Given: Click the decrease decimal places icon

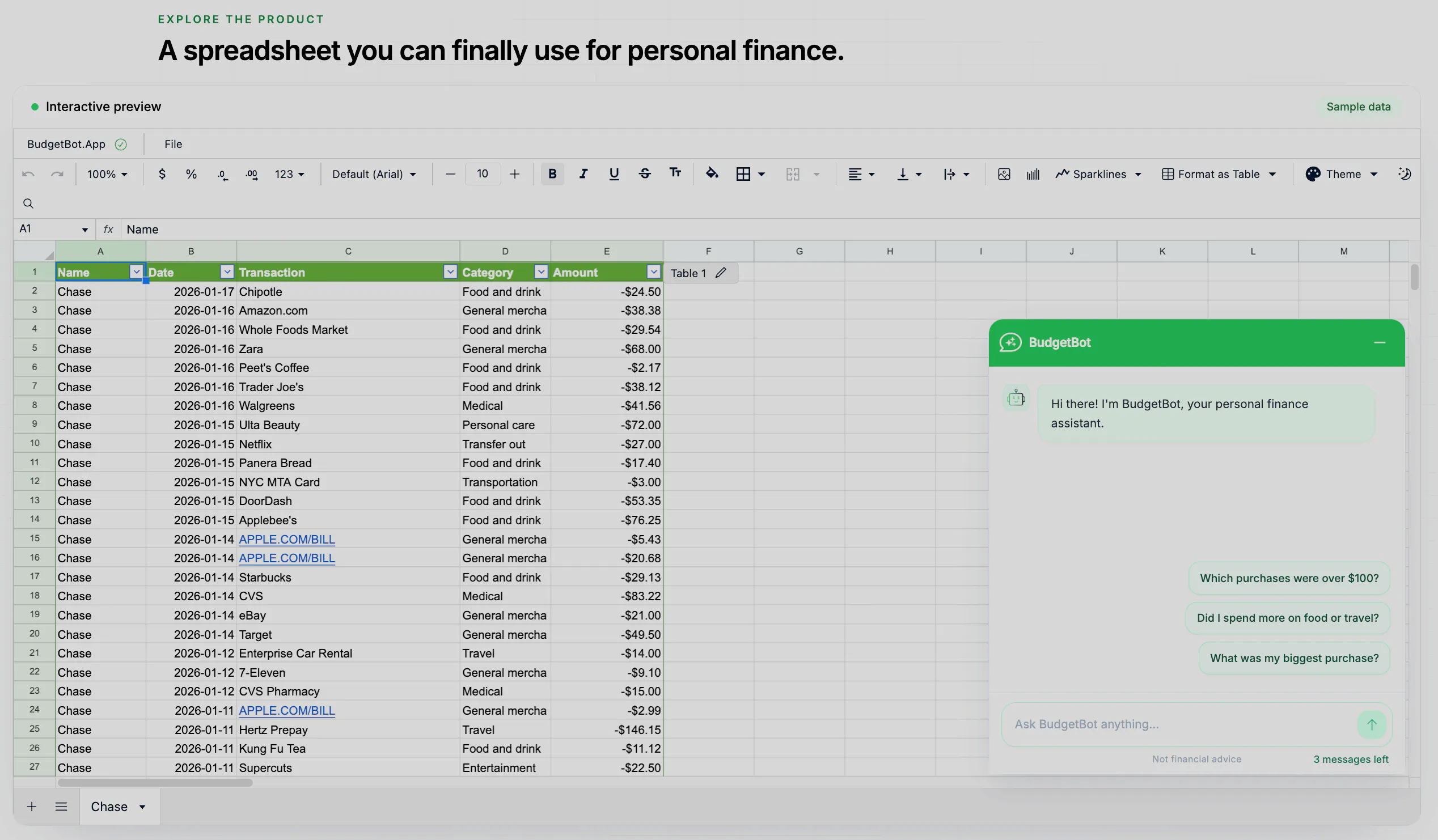Looking at the screenshot, I should (222, 175).
